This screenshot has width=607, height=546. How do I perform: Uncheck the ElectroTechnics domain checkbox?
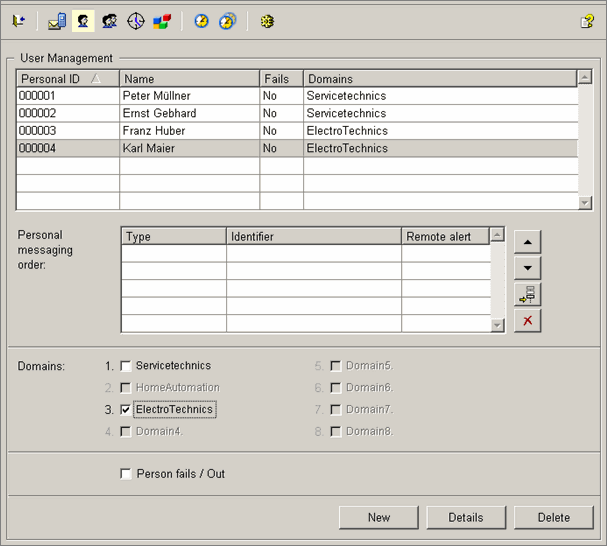tap(126, 410)
